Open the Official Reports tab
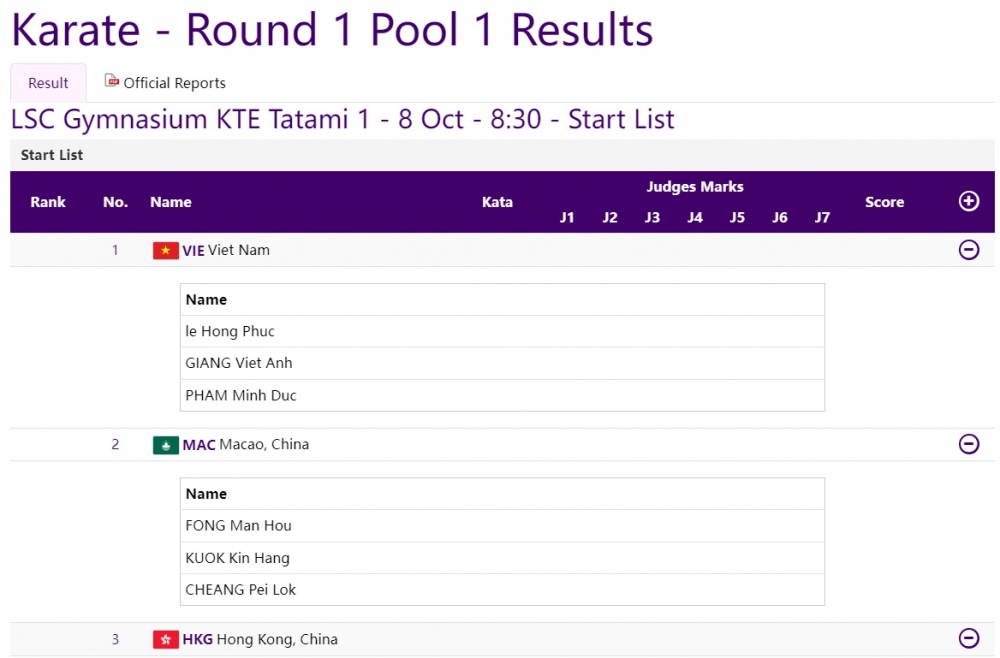The image size is (1000, 658). (174, 83)
